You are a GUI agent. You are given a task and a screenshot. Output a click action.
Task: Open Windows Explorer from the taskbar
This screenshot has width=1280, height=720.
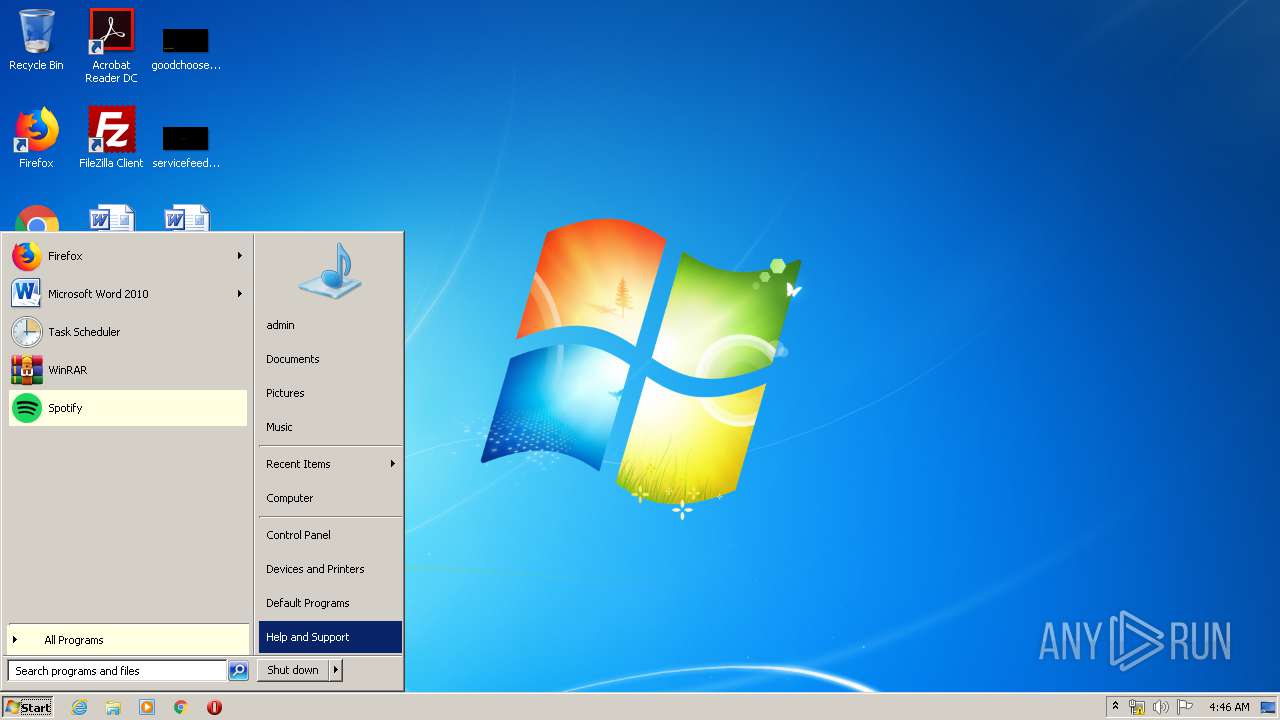pos(113,707)
